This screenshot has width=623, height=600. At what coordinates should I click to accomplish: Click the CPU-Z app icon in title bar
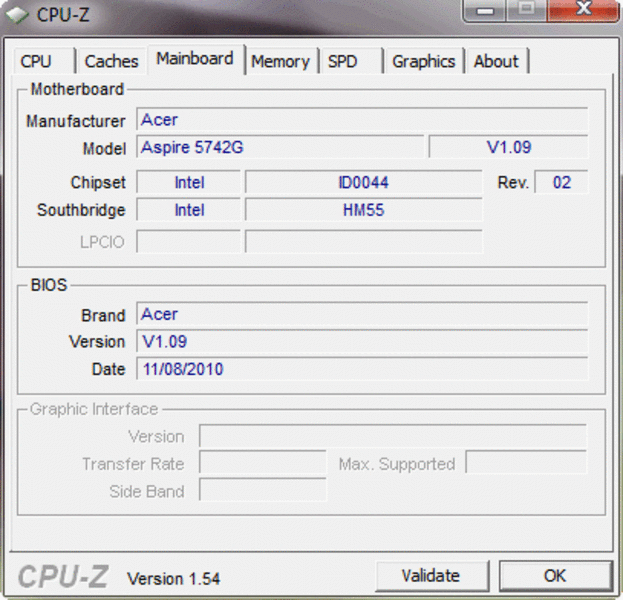(17, 15)
